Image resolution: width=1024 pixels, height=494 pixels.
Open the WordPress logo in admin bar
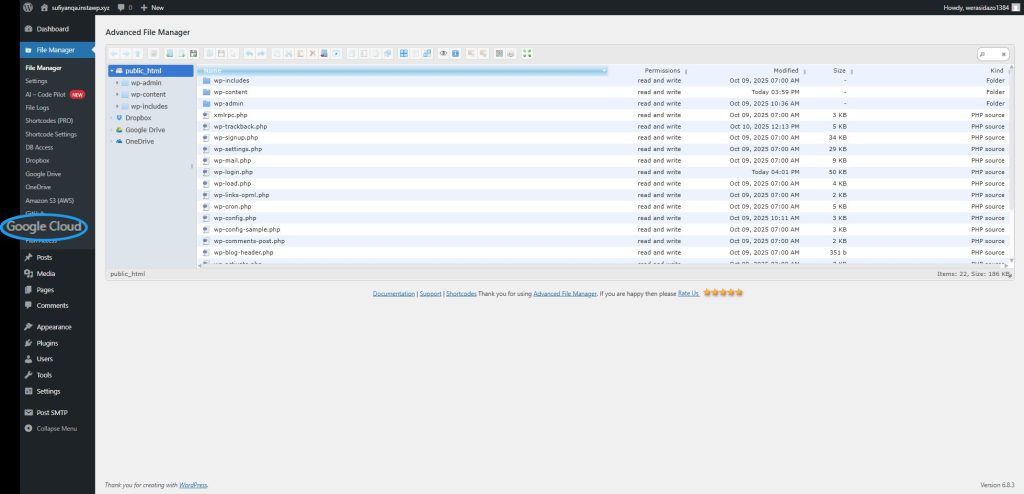point(28,7)
